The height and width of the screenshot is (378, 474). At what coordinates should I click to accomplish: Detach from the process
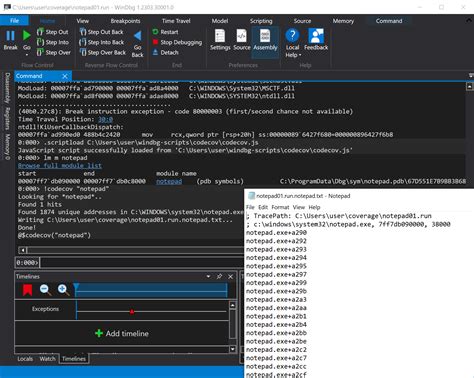click(x=165, y=52)
